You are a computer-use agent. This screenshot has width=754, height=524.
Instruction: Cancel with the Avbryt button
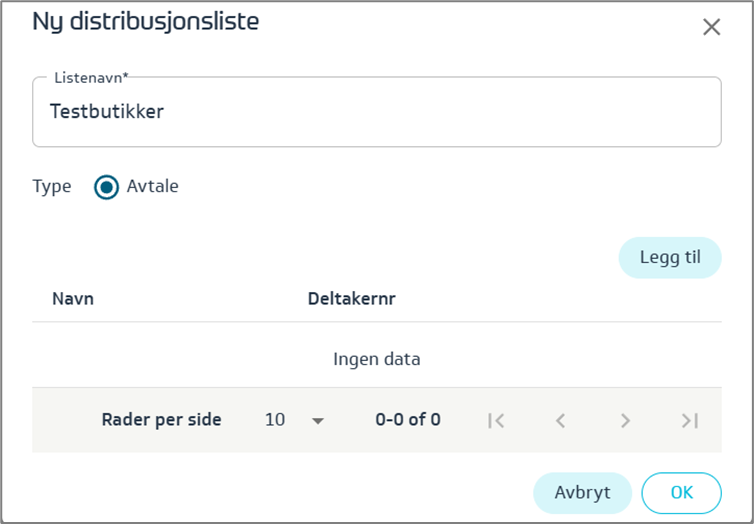point(582,493)
